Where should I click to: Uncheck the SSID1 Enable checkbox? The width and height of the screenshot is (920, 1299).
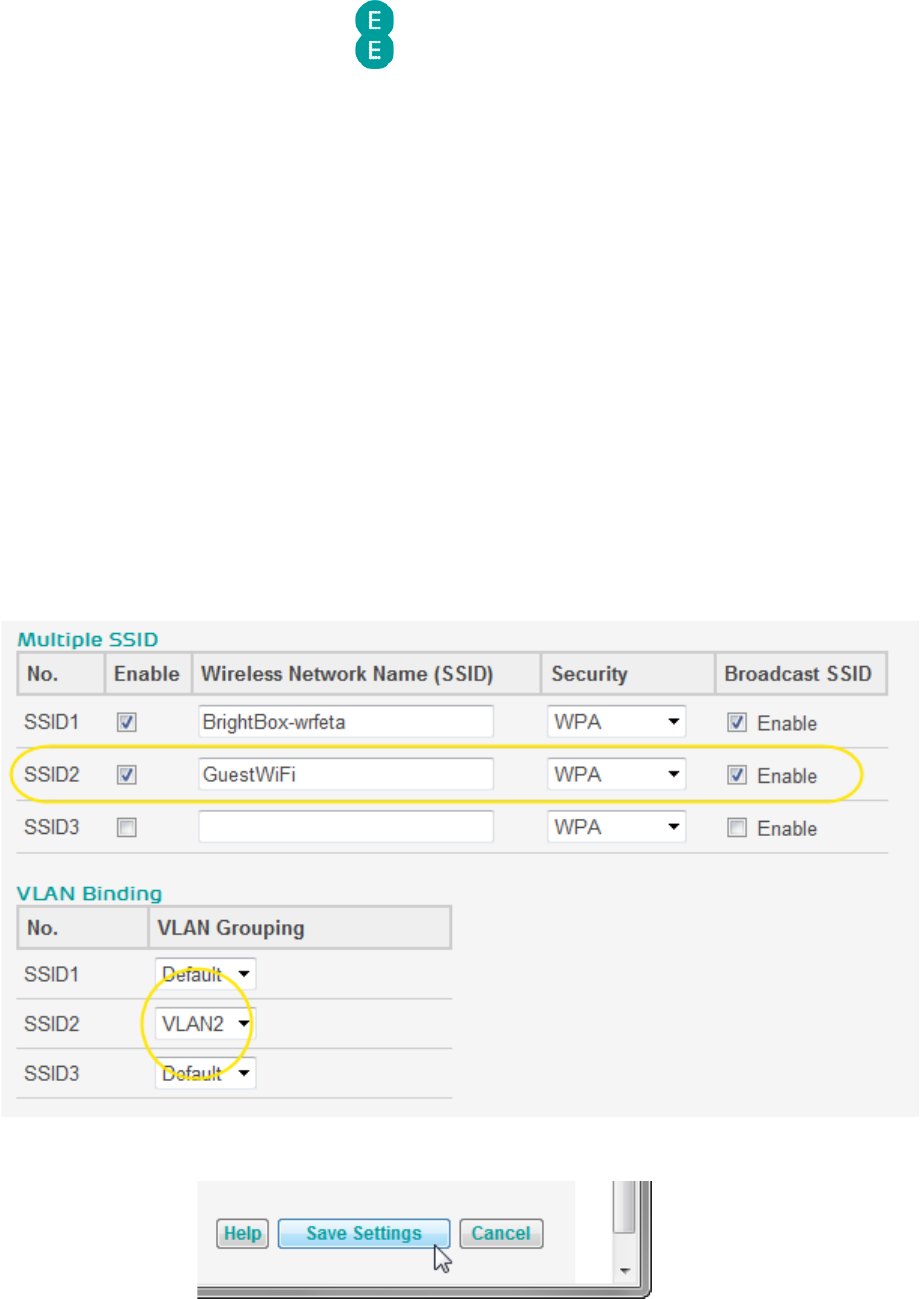[x=127, y=723]
